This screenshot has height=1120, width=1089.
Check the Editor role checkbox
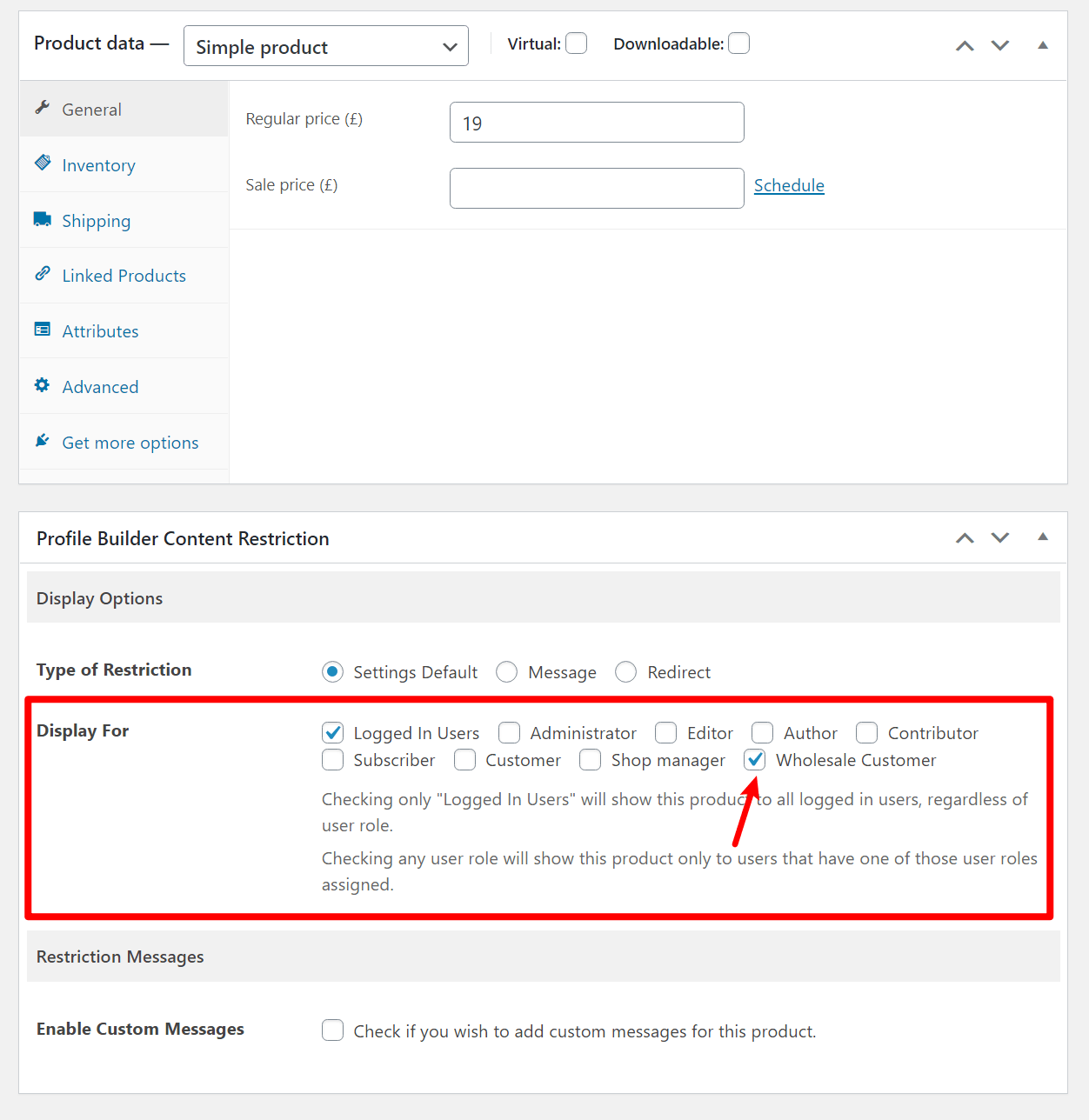coord(666,733)
